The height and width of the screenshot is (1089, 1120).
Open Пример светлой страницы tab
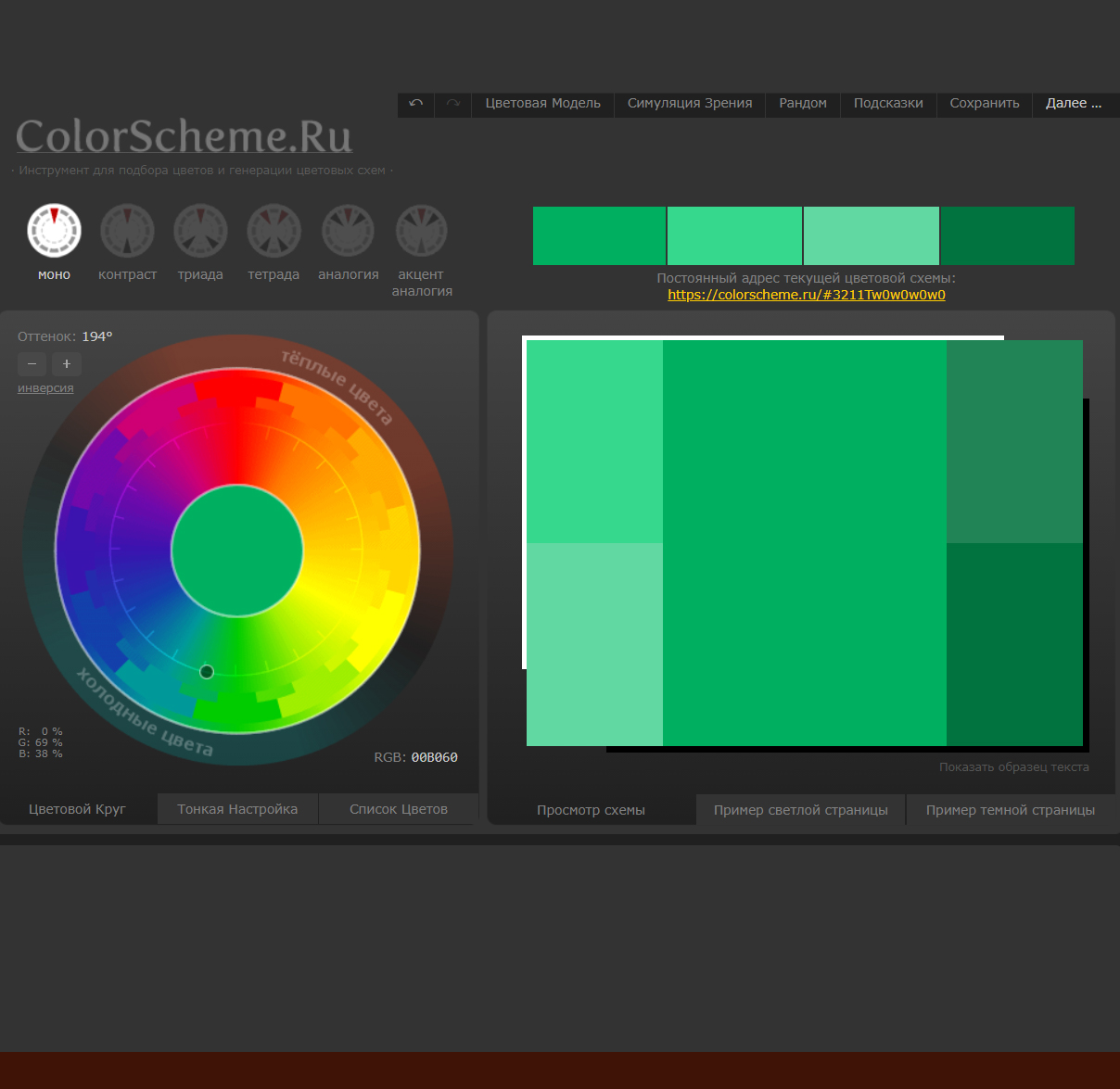click(801, 810)
